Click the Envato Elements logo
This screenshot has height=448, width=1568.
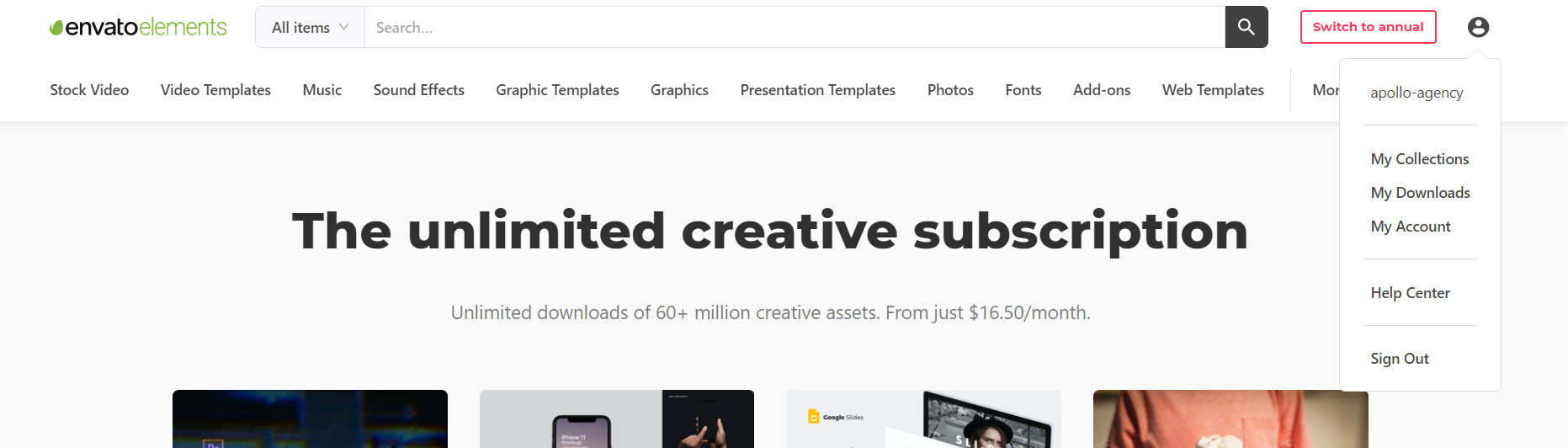138,27
